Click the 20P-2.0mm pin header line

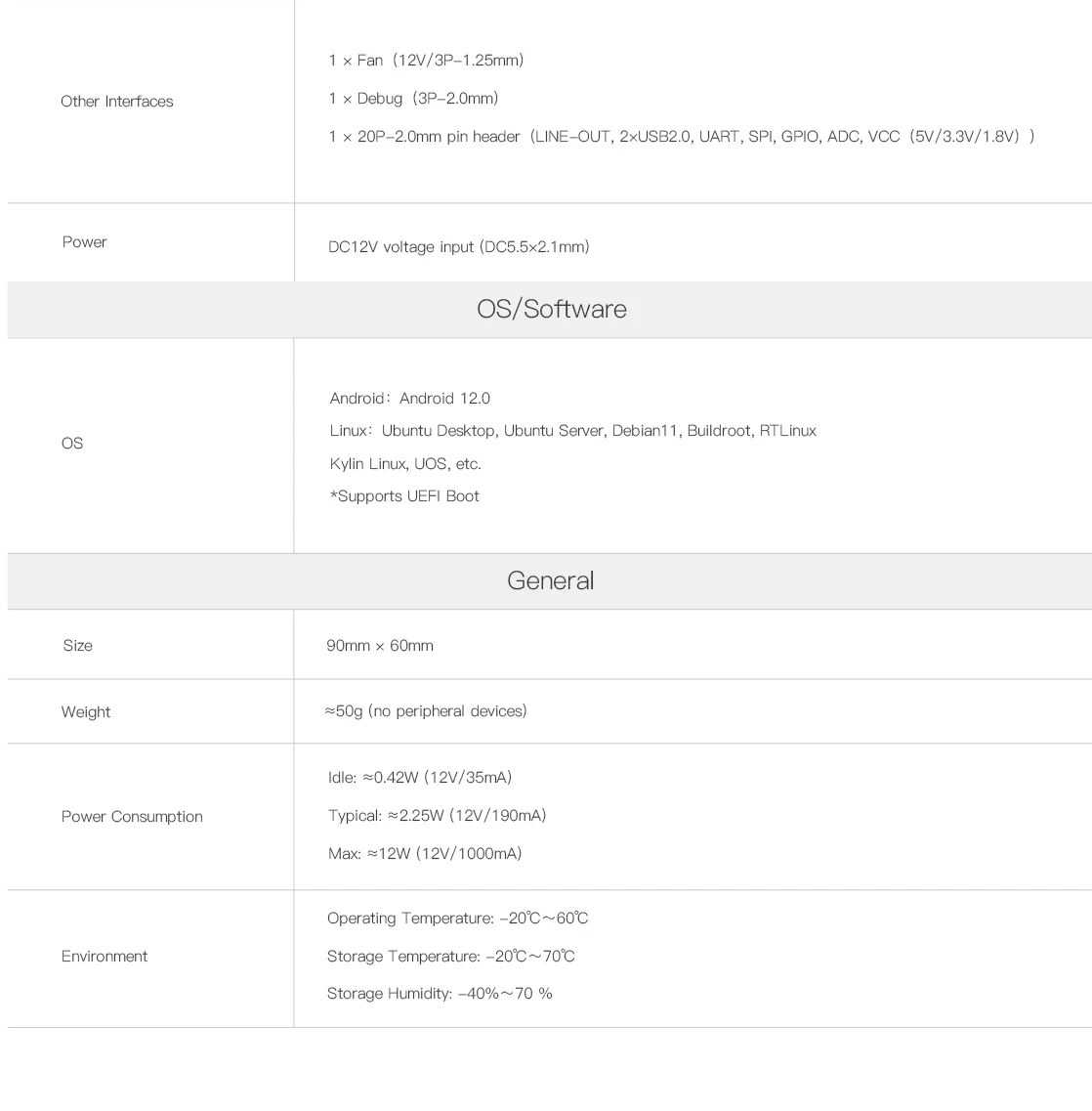(x=681, y=137)
